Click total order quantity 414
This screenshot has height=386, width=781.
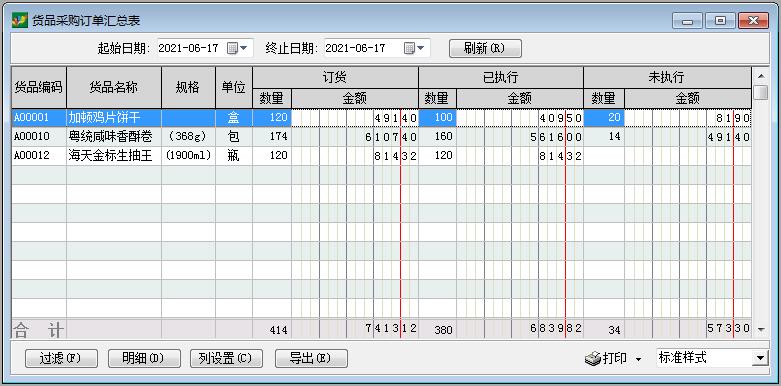click(272, 330)
